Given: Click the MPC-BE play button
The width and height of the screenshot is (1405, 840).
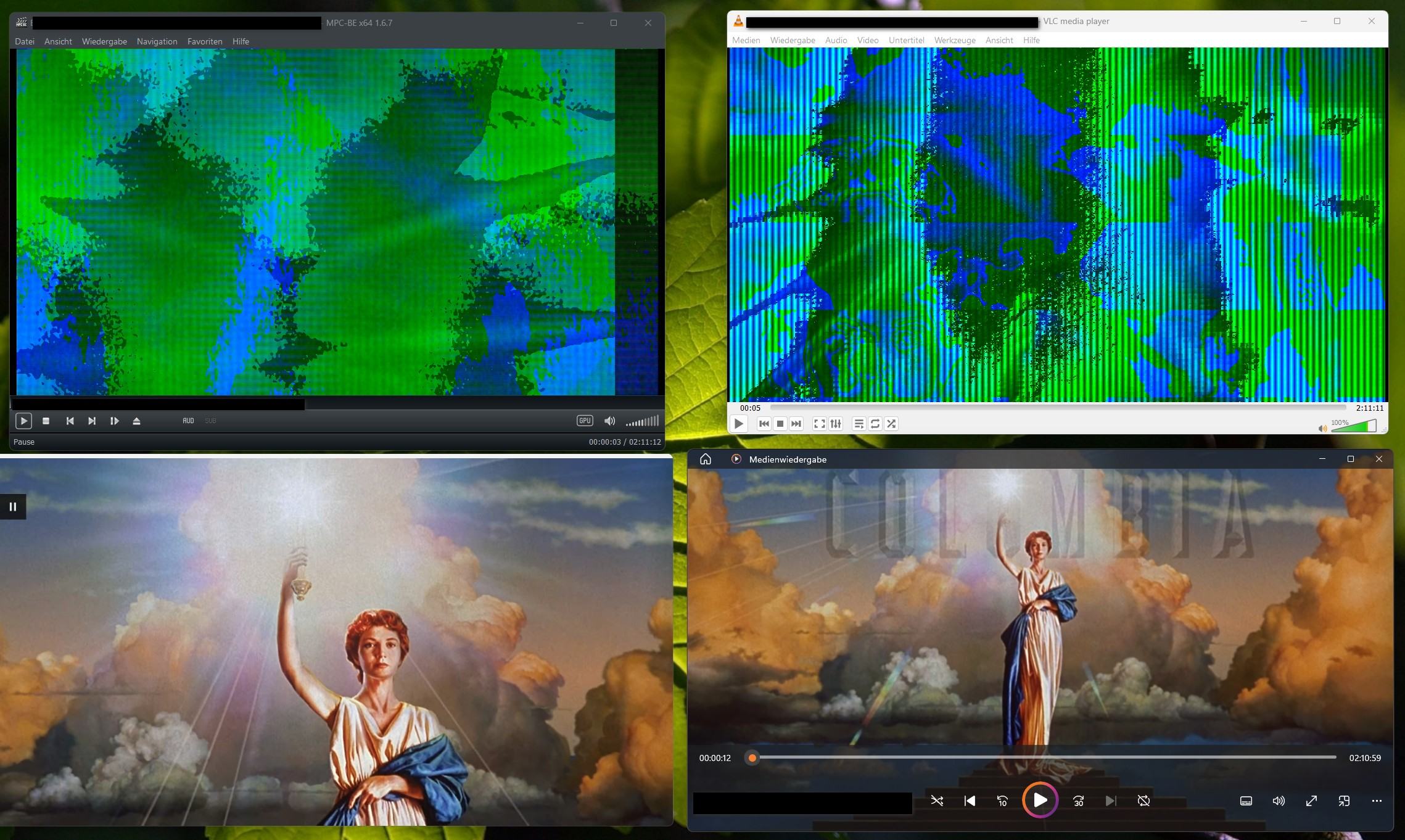Looking at the screenshot, I should pos(23,421).
